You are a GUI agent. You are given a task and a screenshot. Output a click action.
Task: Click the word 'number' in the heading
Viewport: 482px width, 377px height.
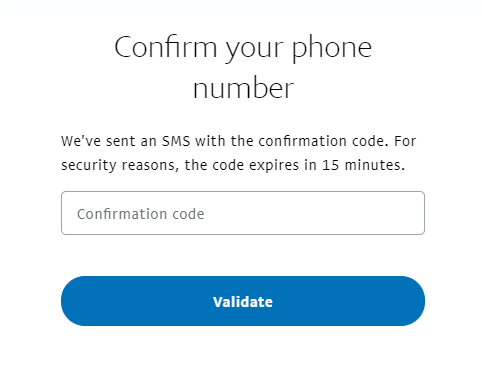[243, 88]
